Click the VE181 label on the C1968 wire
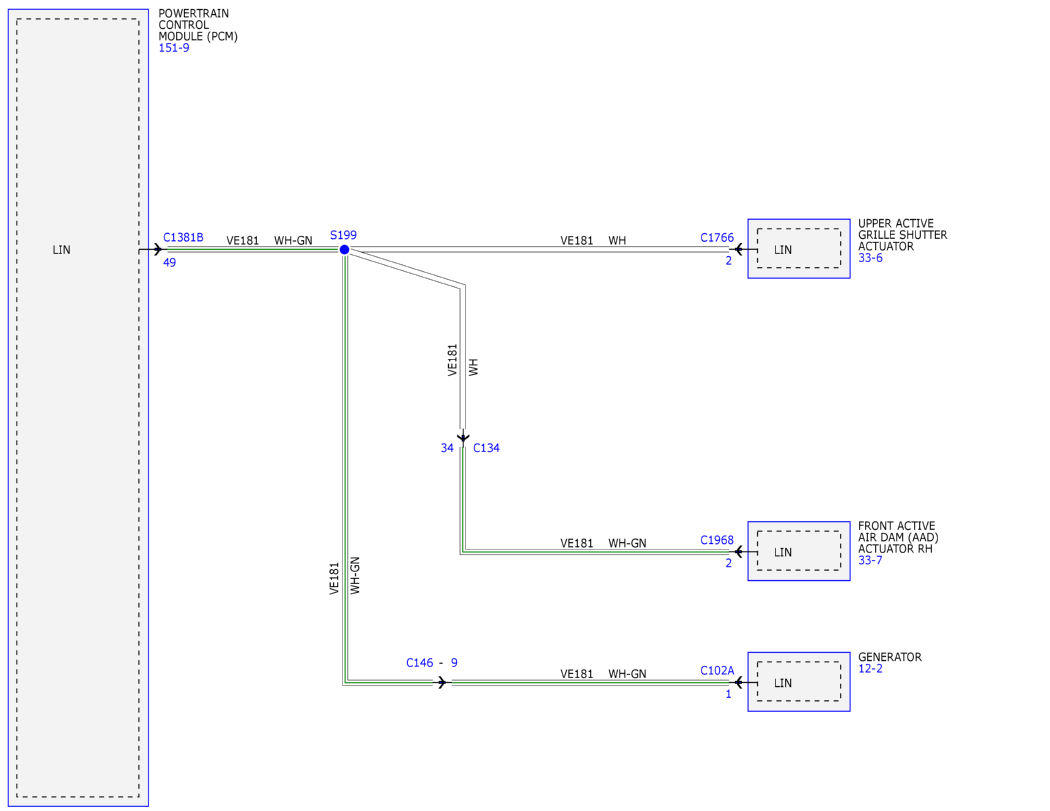1050x811 pixels. coord(577,543)
